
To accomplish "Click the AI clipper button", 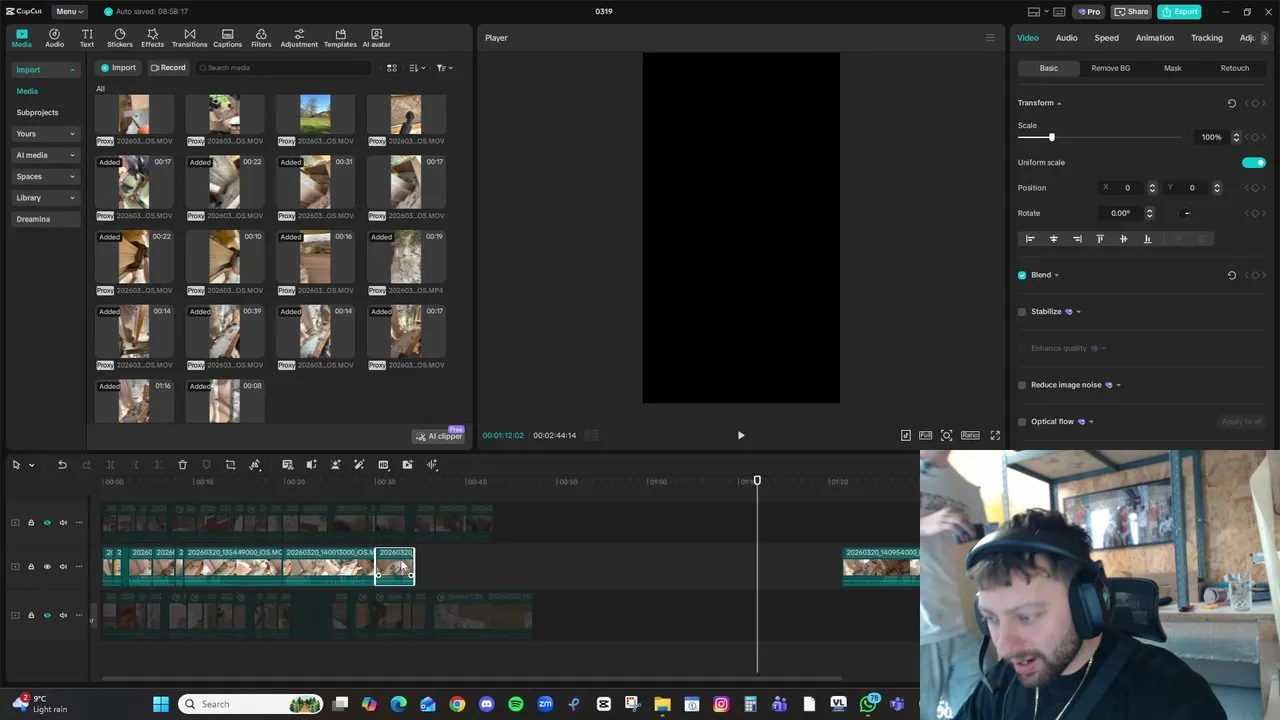I will tap(440, 436).
